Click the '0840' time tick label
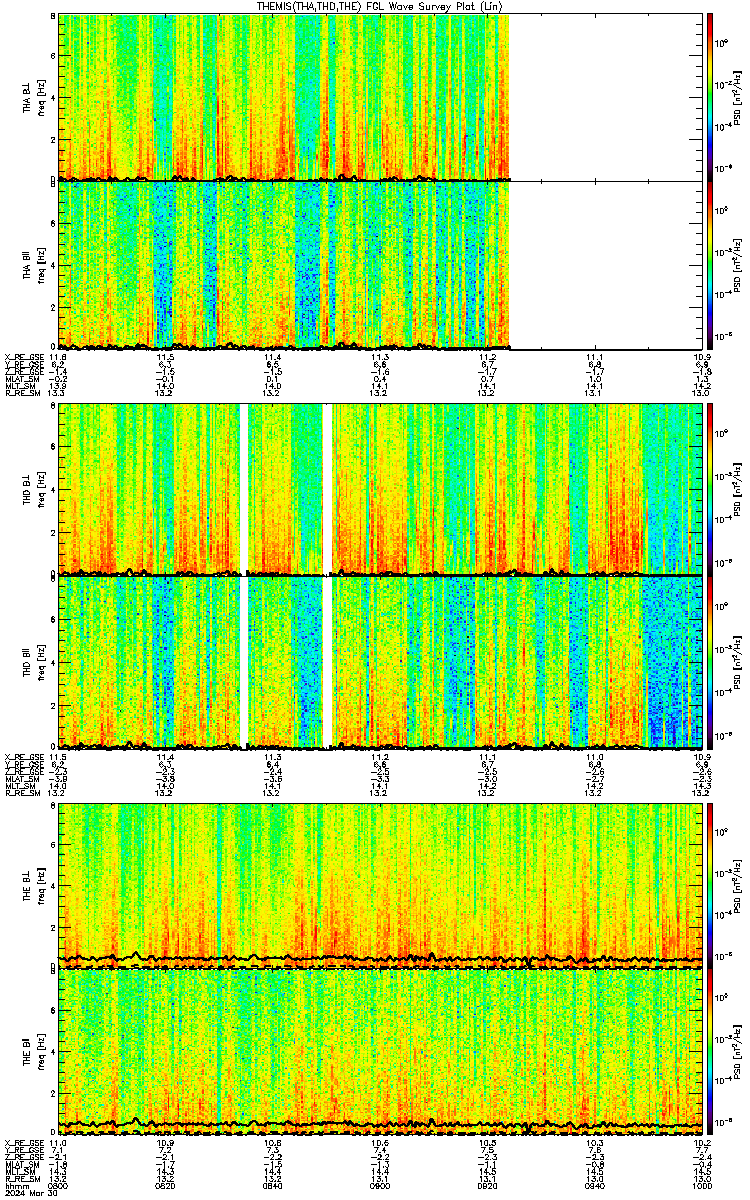This screenshot has width=750, height=1200. [x=273, y=1186]
